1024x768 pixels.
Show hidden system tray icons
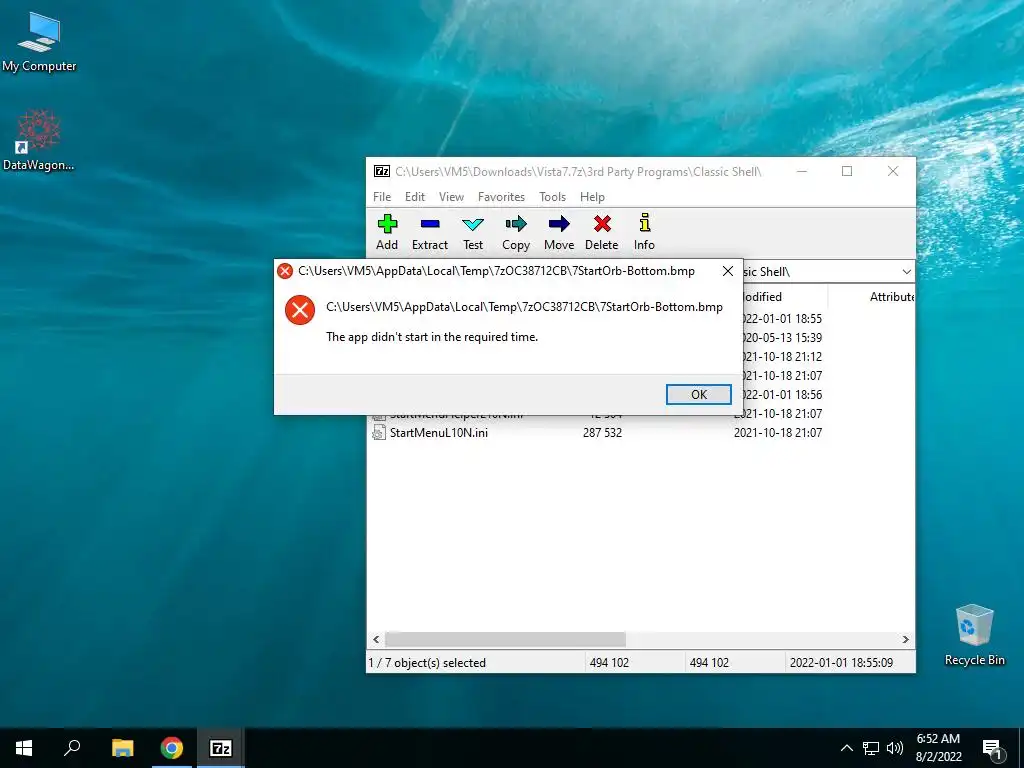[x=846, y=748]
